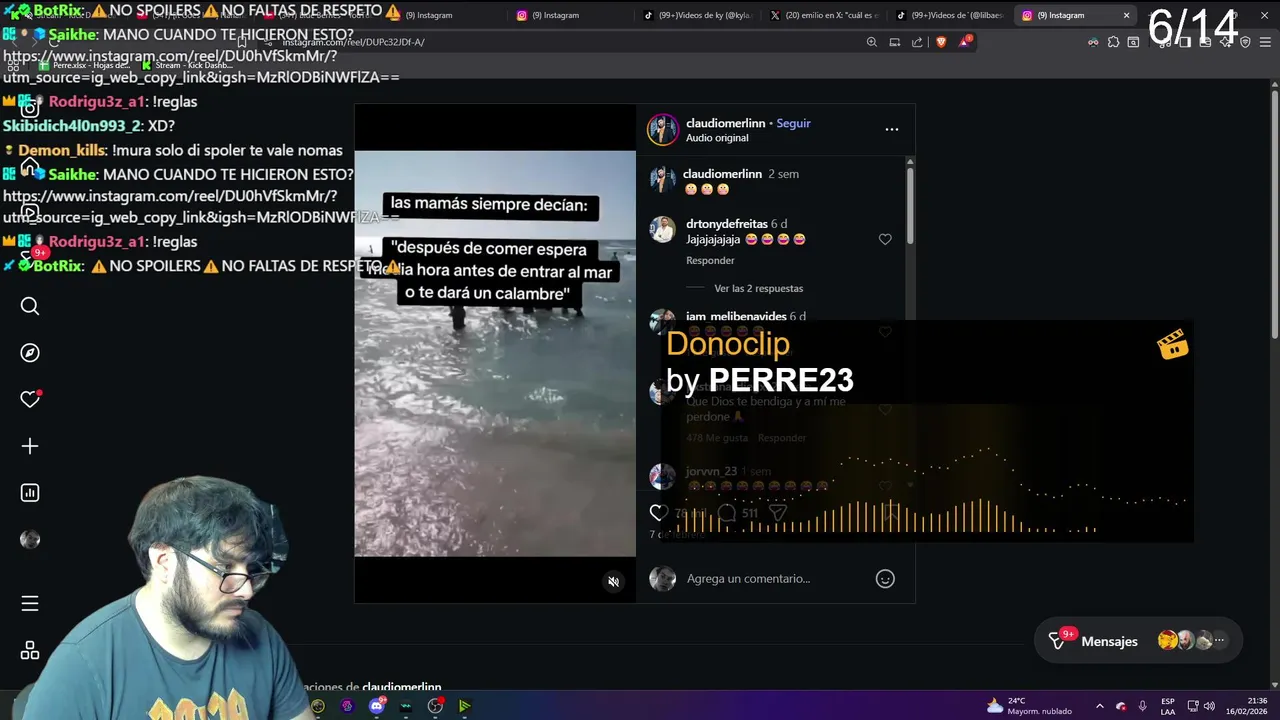Switch to the emilio en X tab
The width and height of the screenshot is (1280, 720).
pyautogui.click(x=825, y=15)
